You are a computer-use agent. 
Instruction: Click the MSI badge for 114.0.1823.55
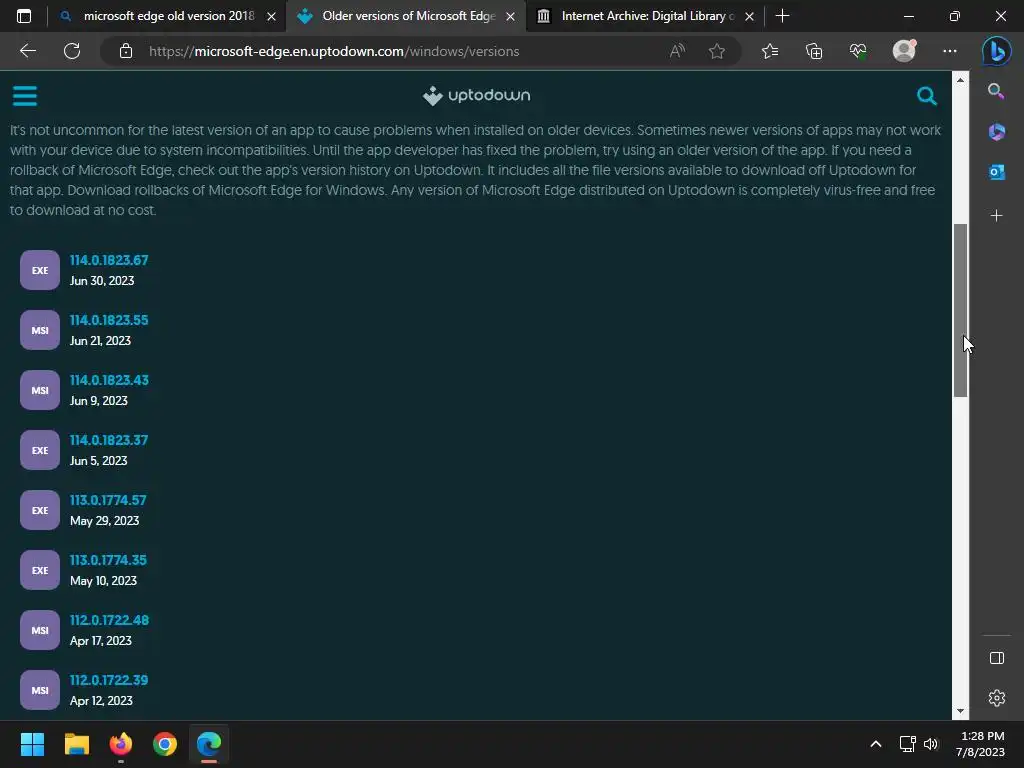[x=40, y=330]
